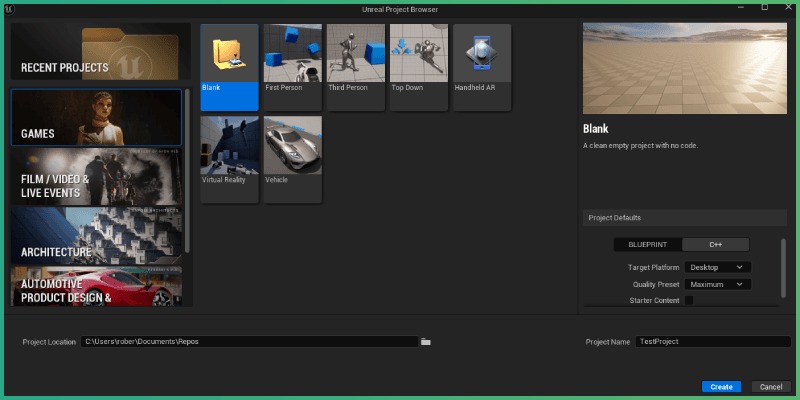Click the 'Unreal Project Browser' window title
This screenshot has width=800, height=400.
tap(400, 9)
